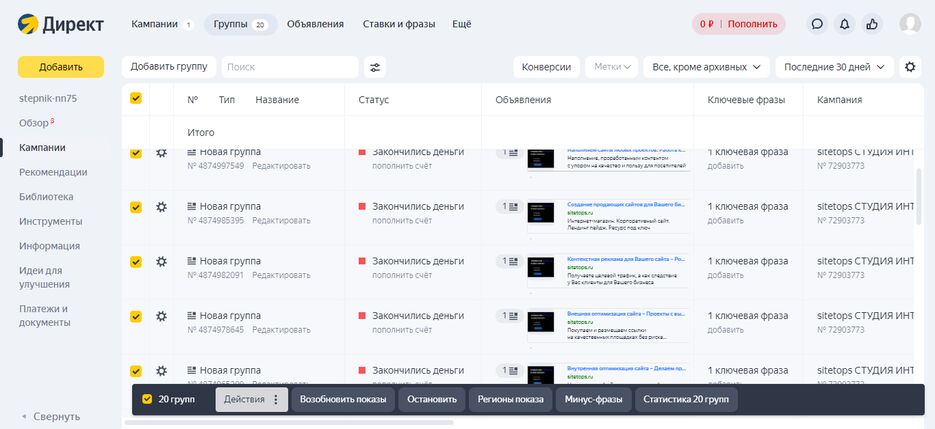This screenshot has width=935, height=429.
Task: Open filter settings icon next to search
Action: [375, 67]
